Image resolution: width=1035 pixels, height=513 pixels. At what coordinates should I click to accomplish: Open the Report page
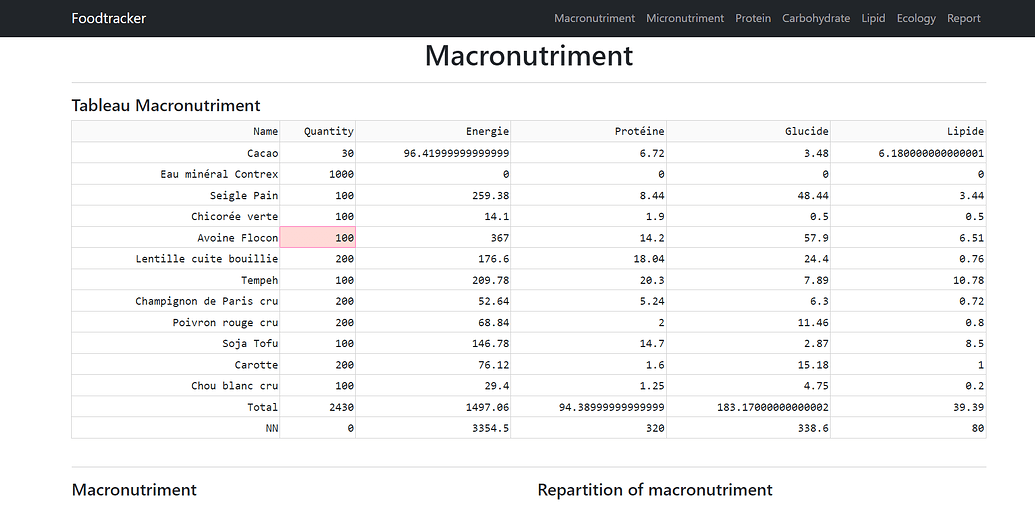(963, 18)
